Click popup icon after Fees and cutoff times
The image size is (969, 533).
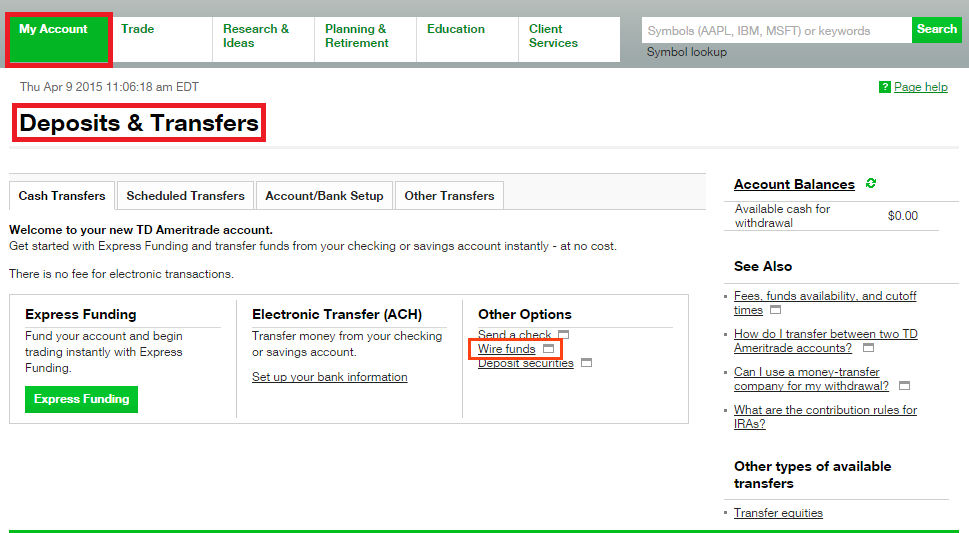tap(776, 310)
